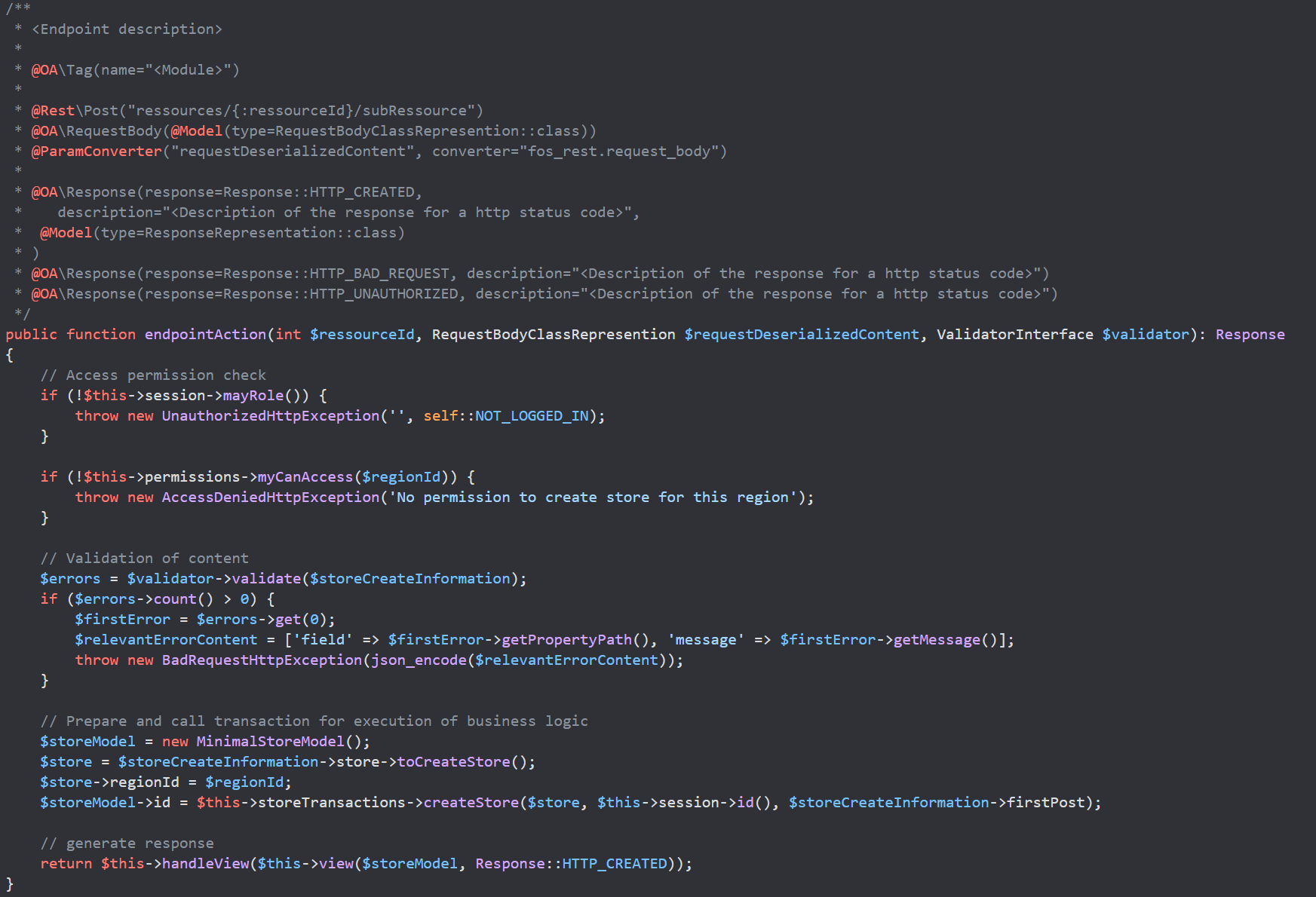Click the 'Validation of content' comment

coord(144,559)
